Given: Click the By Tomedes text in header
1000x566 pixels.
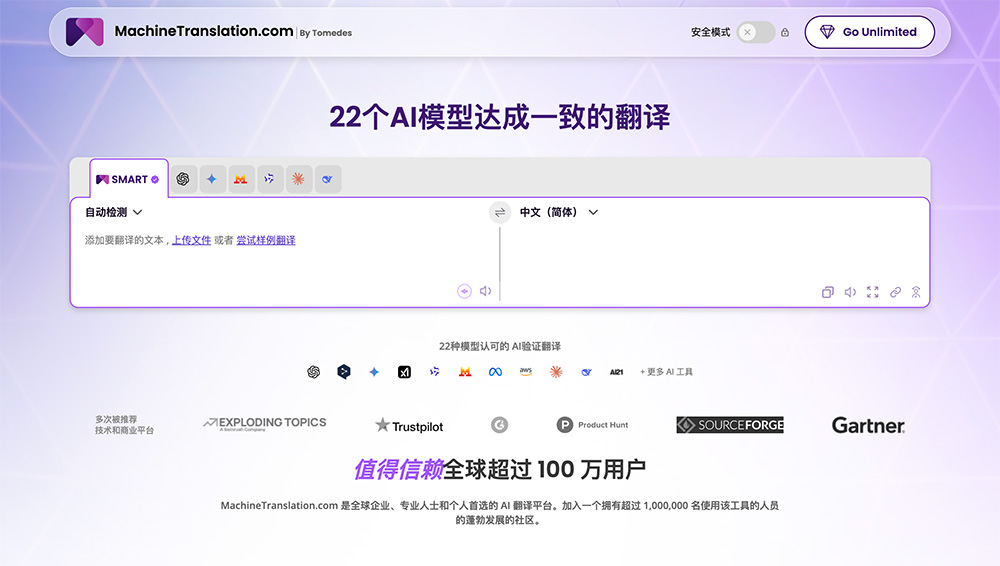Looking at the screenshot, I should click(x=326, y=33).
